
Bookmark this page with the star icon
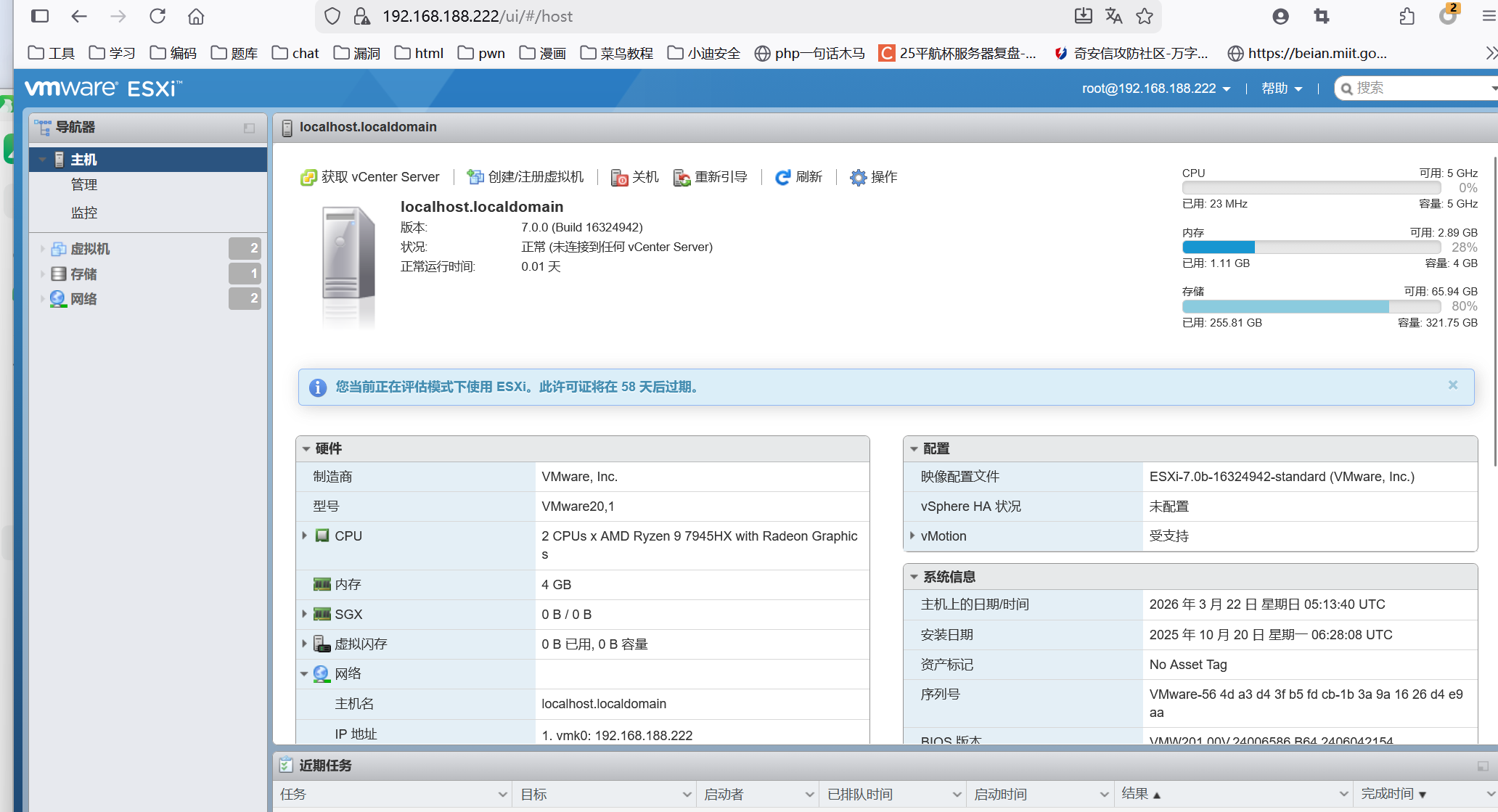click(x=1145, y=16)
